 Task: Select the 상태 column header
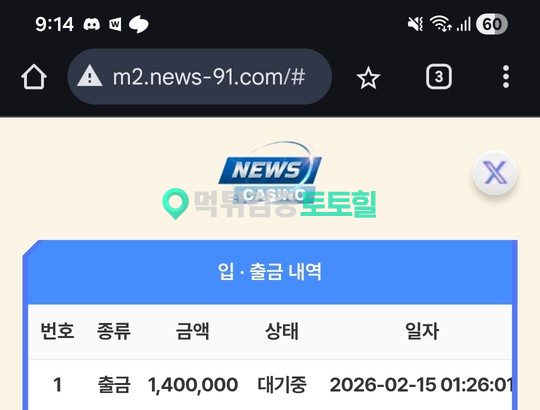click(282, 331)
